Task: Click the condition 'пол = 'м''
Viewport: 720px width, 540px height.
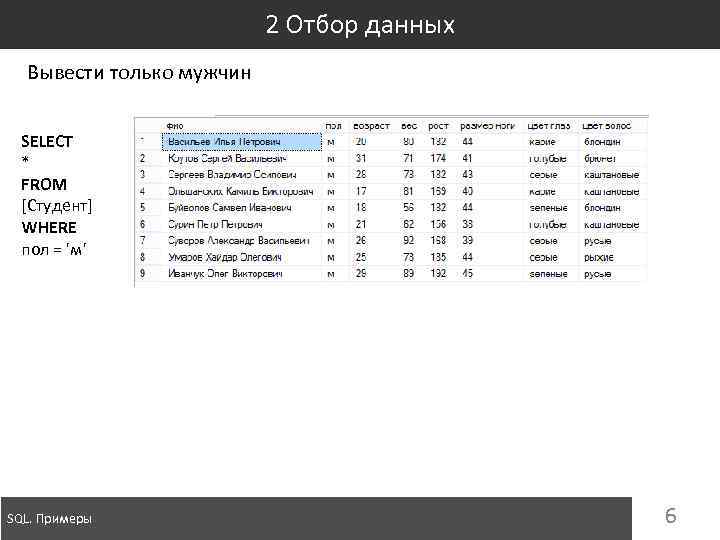Action: click(54, 250)
